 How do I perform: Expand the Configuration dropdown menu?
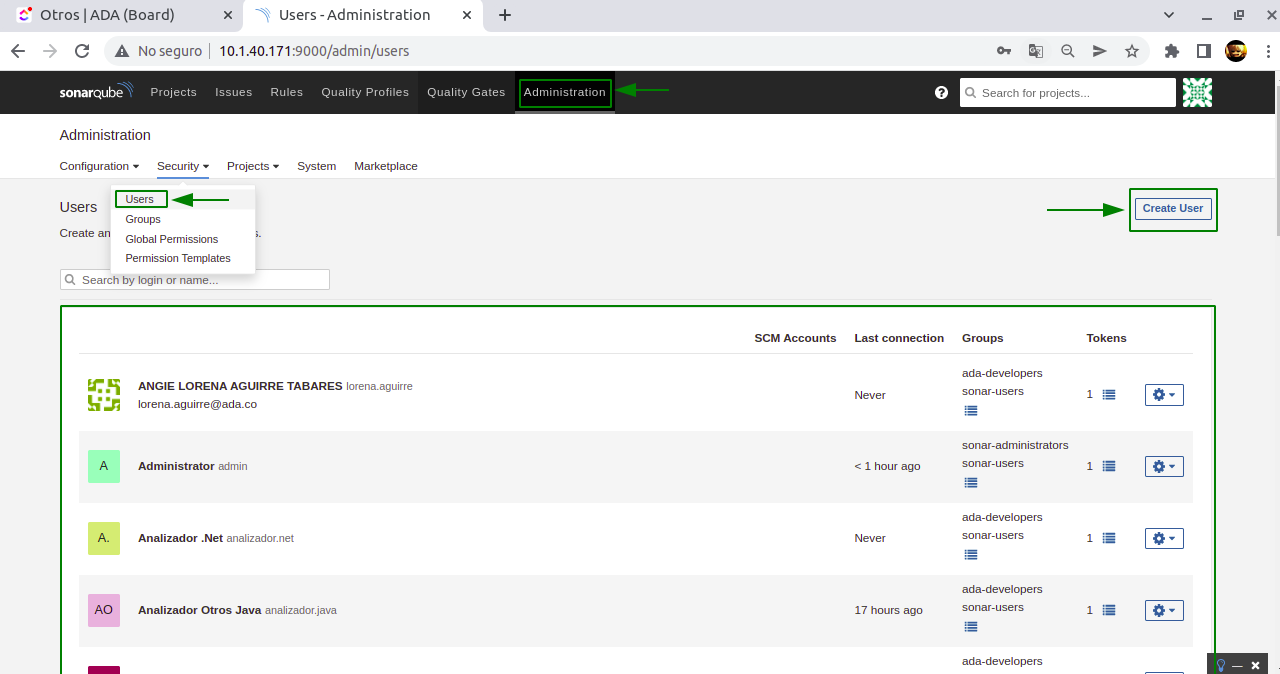(x=99, y=166)
